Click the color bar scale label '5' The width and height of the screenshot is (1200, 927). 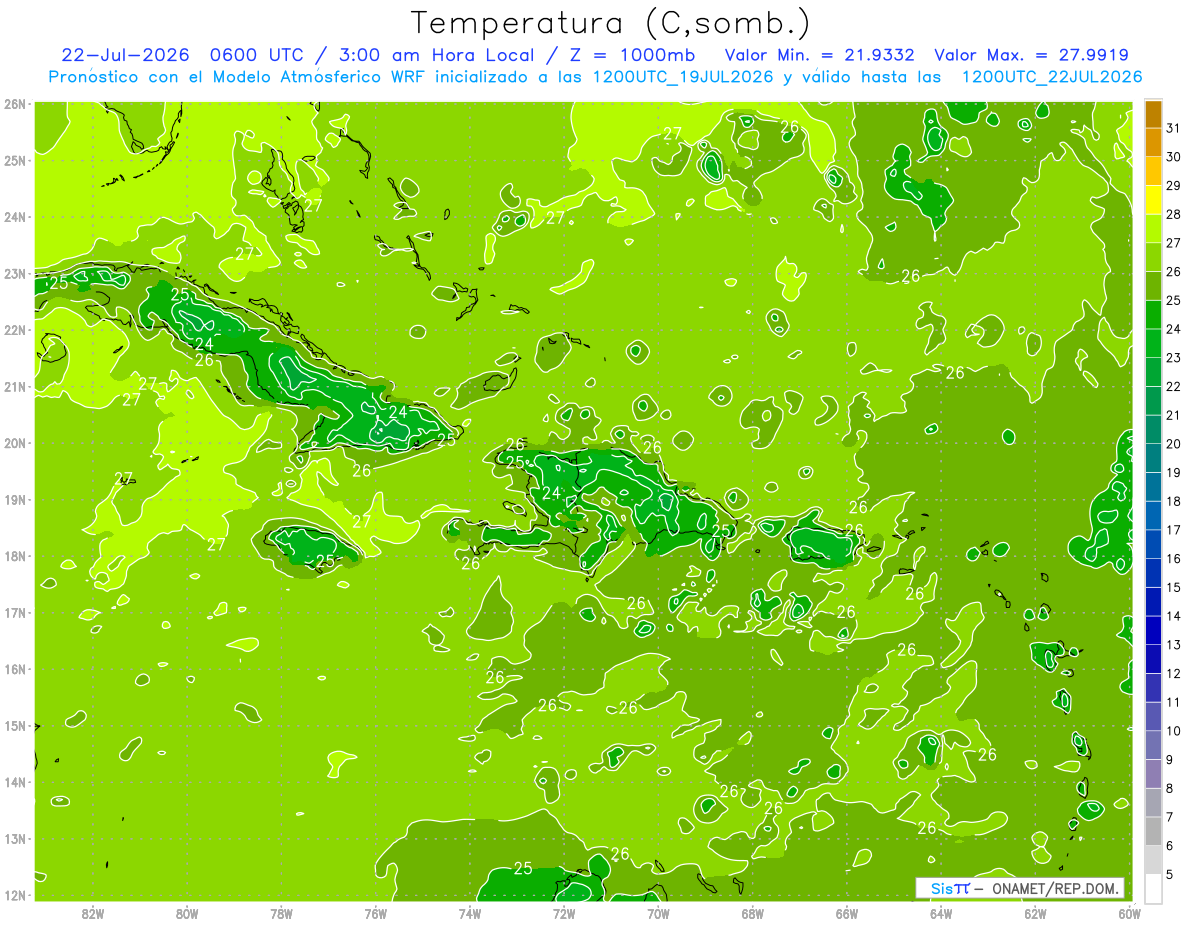click(1170, 875)
